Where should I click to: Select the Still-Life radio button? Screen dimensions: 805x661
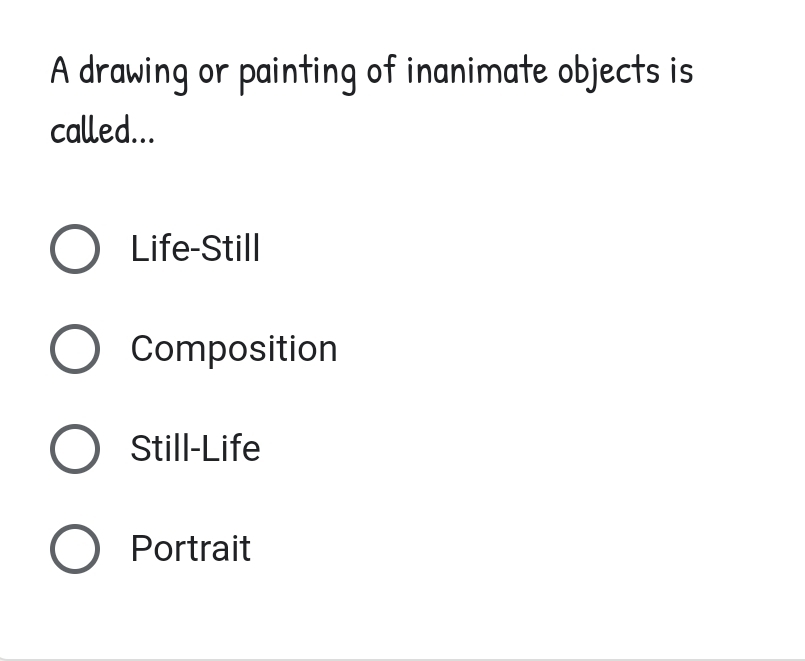coord(75,449)
